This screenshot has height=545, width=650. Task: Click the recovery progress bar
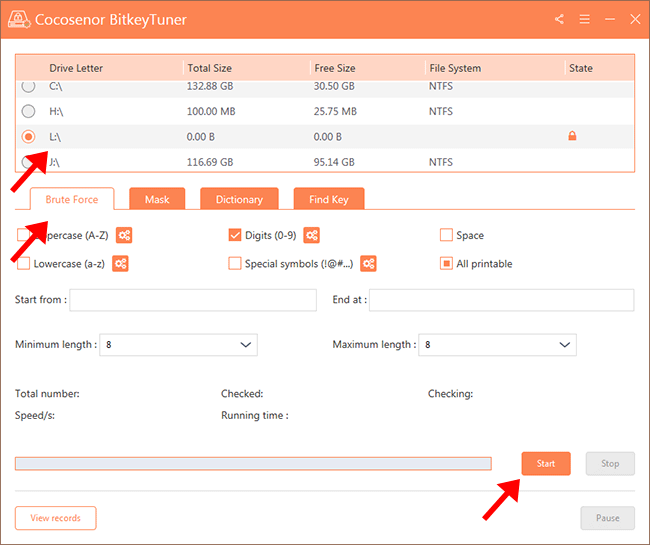point(253,463)
